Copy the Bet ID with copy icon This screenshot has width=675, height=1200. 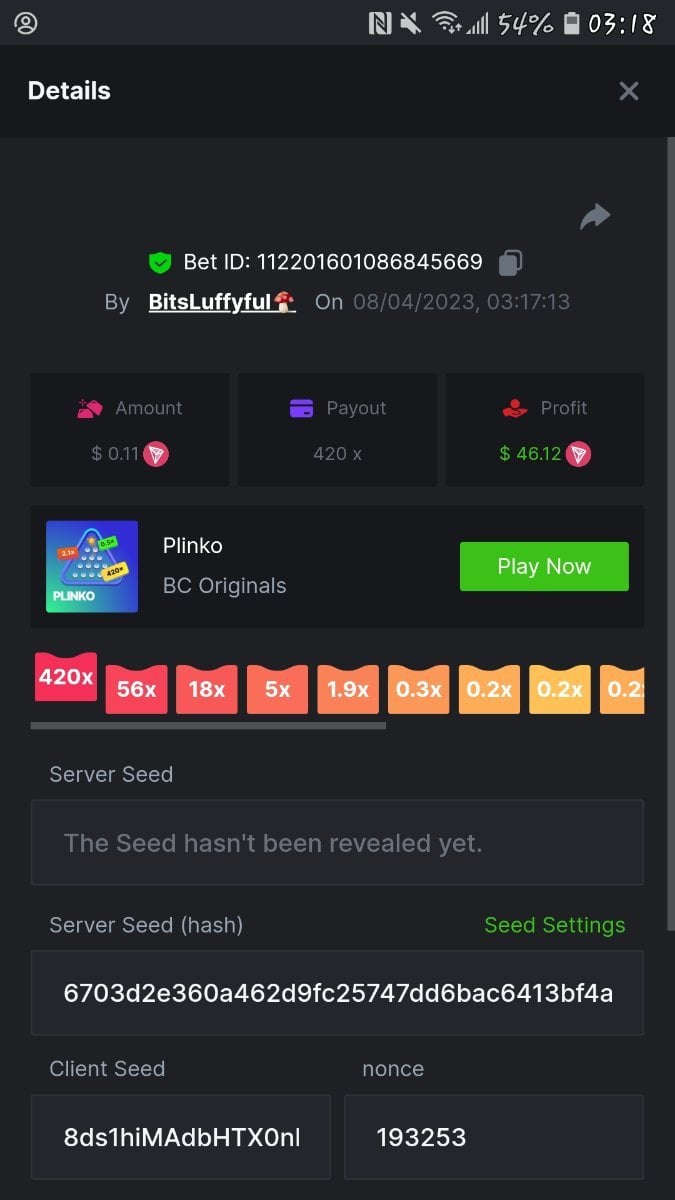[x=510, y=262]
